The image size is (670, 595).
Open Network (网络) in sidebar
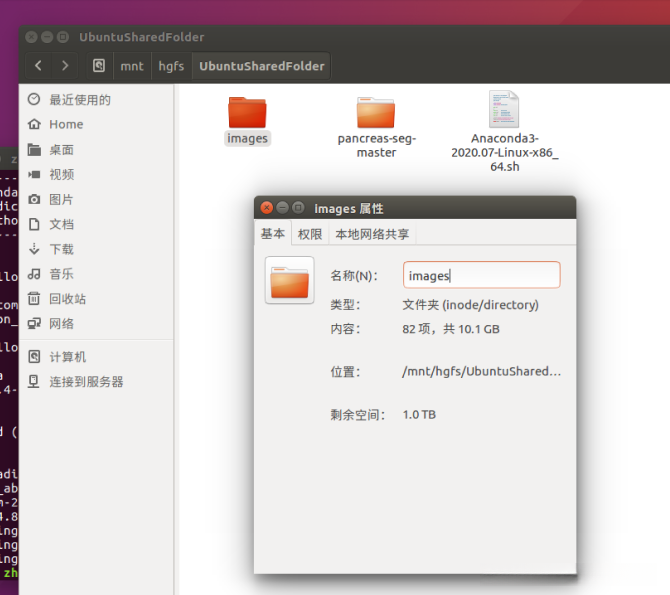96,323
